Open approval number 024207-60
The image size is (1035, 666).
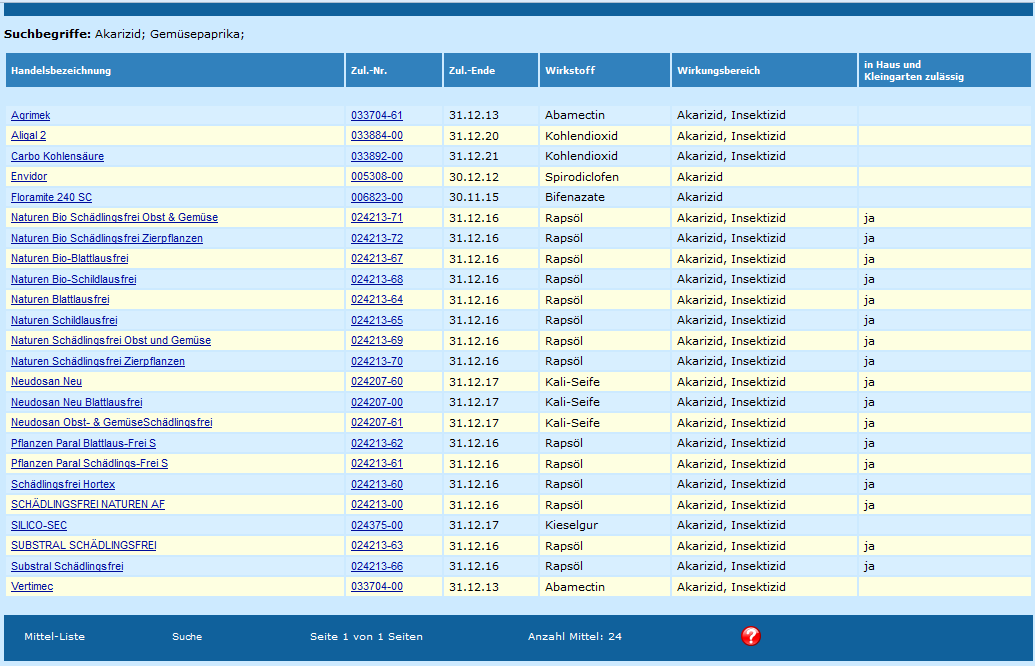pos(377,381)
